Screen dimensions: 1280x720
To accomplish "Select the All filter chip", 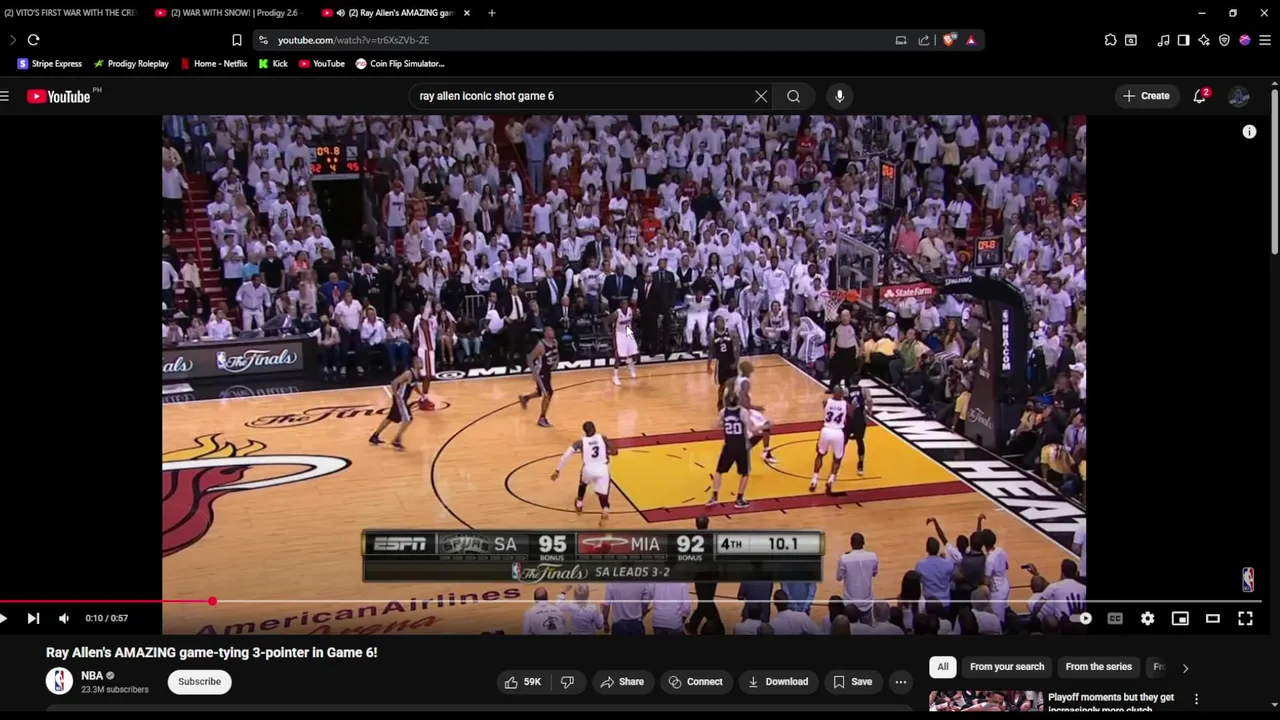I will (x=942, y=667).
